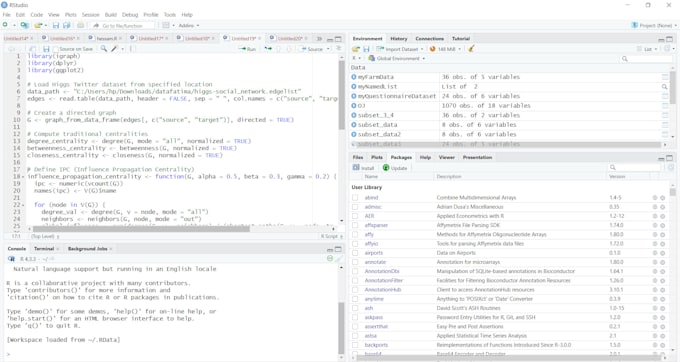Toggle Source on Save checkbox
Image resolution: width=680 pixels, height=362 pixels.
pyautogui.click(x=56, y=49)
